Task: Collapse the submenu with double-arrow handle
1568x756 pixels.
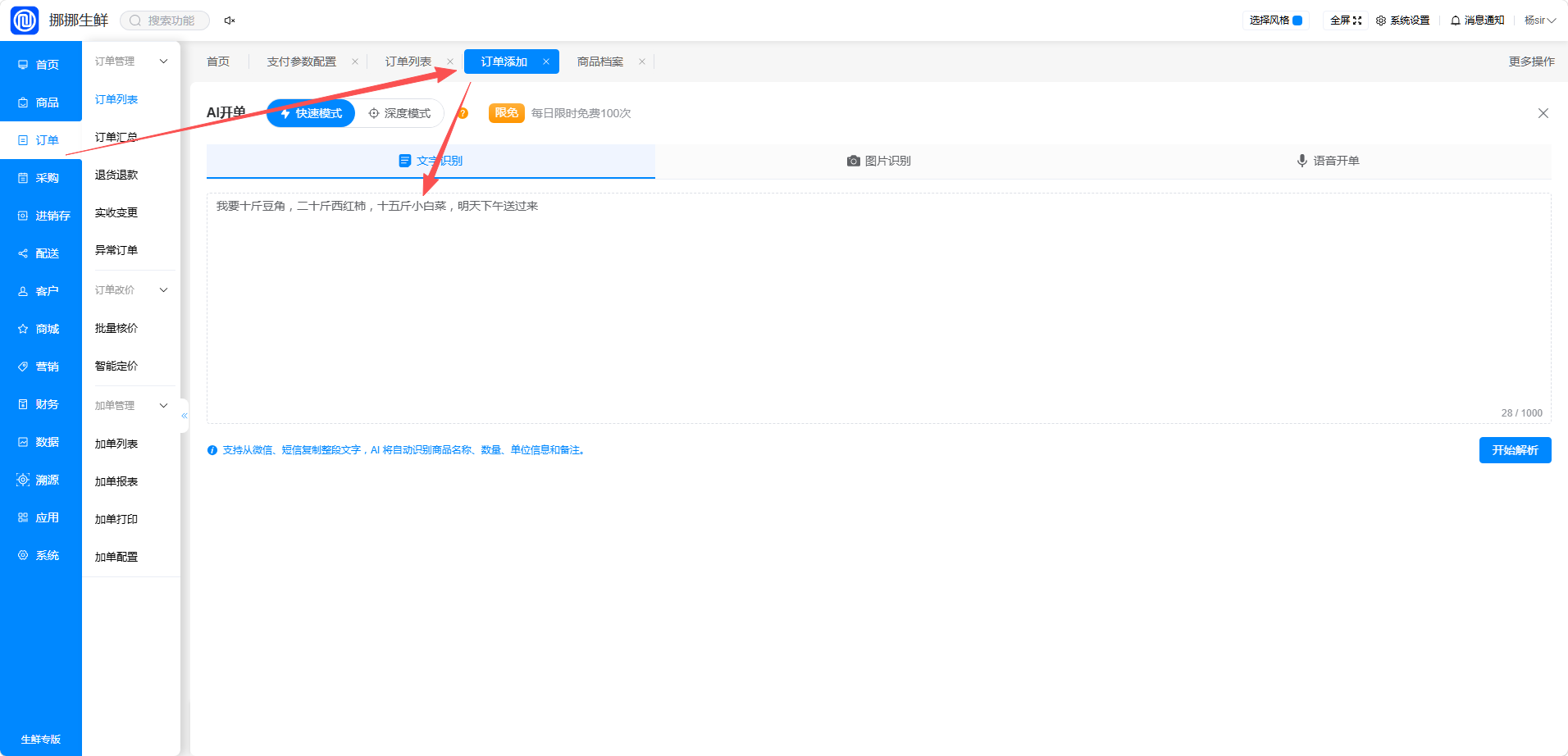Action: pyautogui.click(x=185, y=416)
